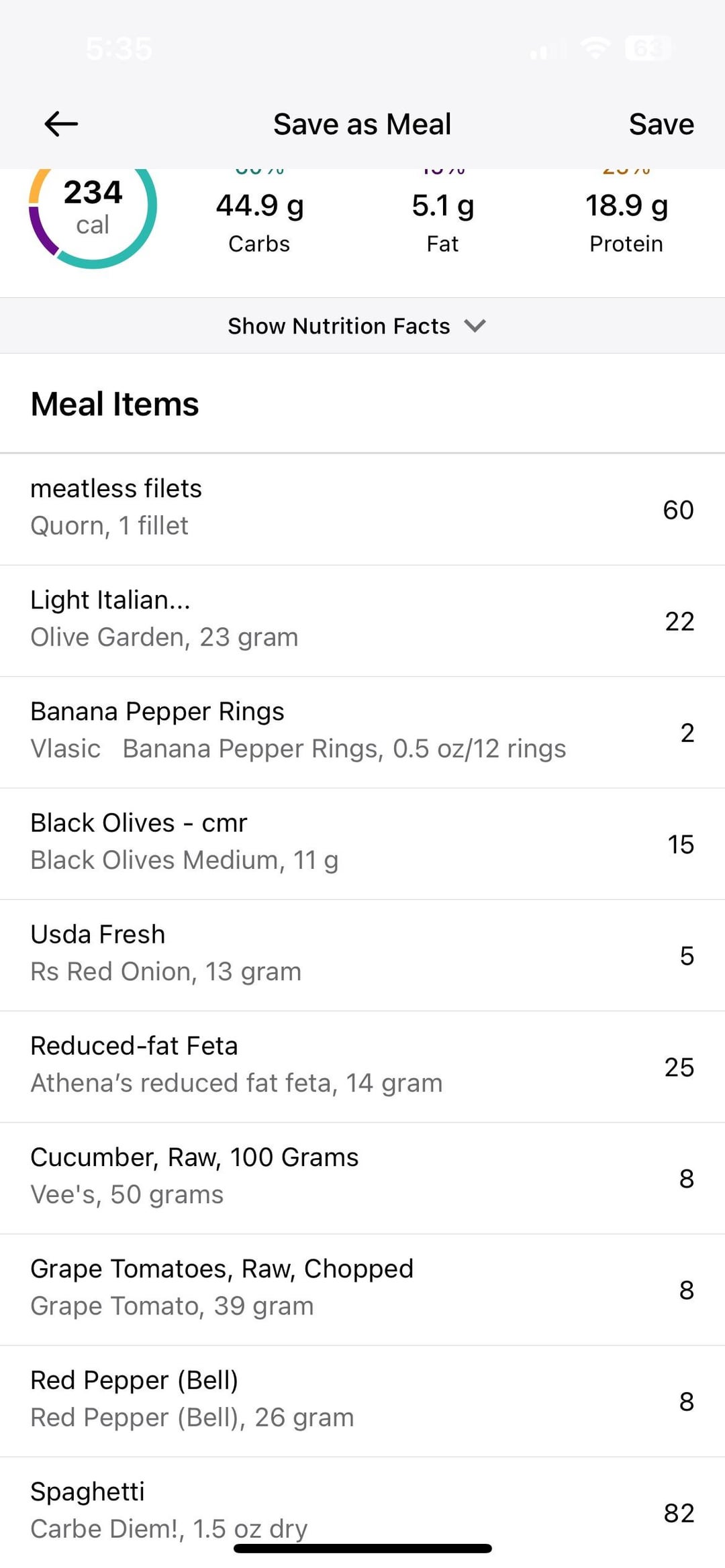This screenshot has width=725, height=1568.
Task: Select the Banana Pepper Rings item
Action: tap(362, 732)
